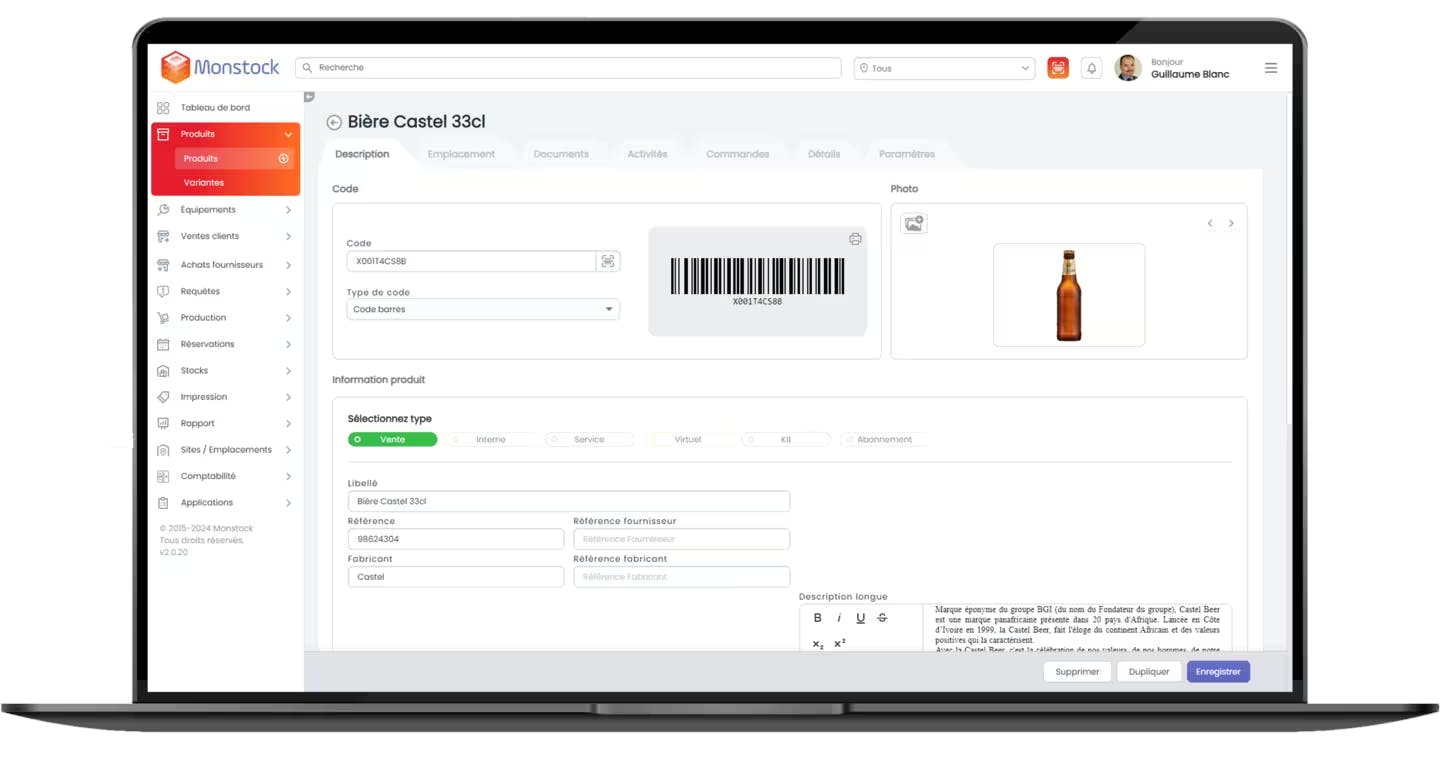Toggle bold formatting in description editor
This screenshot has height=758, width=1440.
(817, 618)
